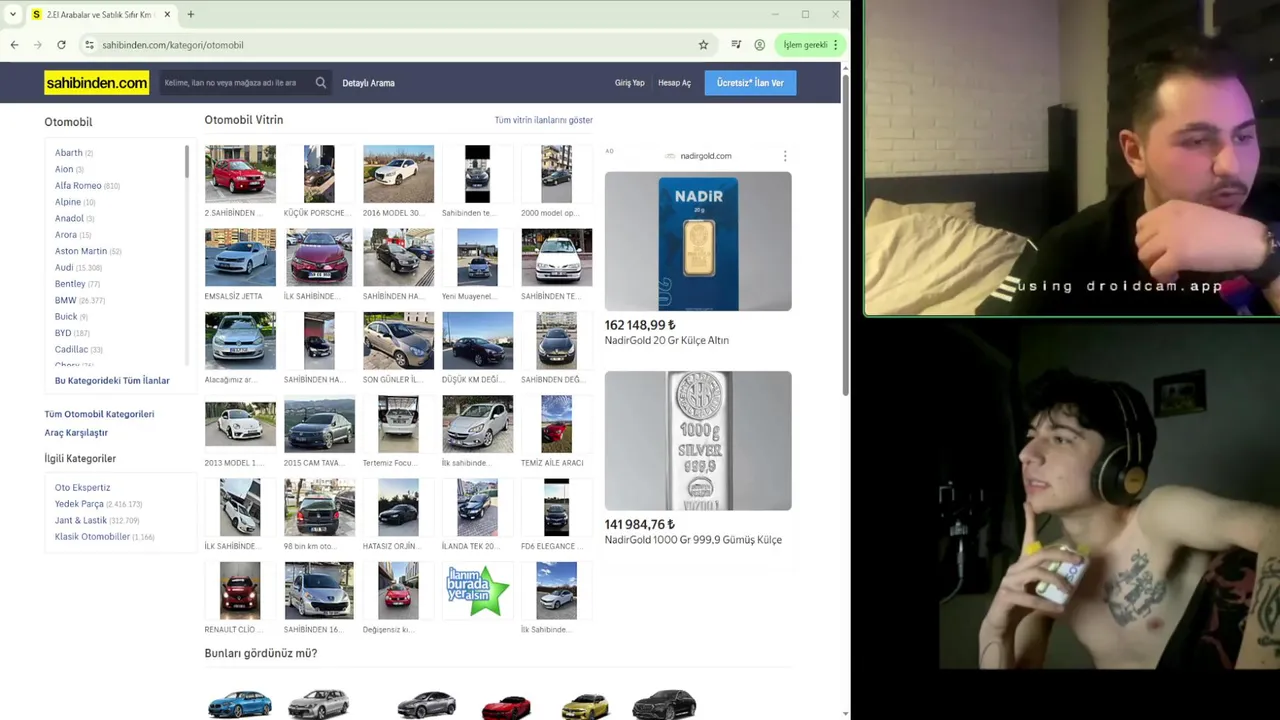Click the '141 984,76 ₺' price text
This screenshot has width=1280, height=720.
point(639,525)
